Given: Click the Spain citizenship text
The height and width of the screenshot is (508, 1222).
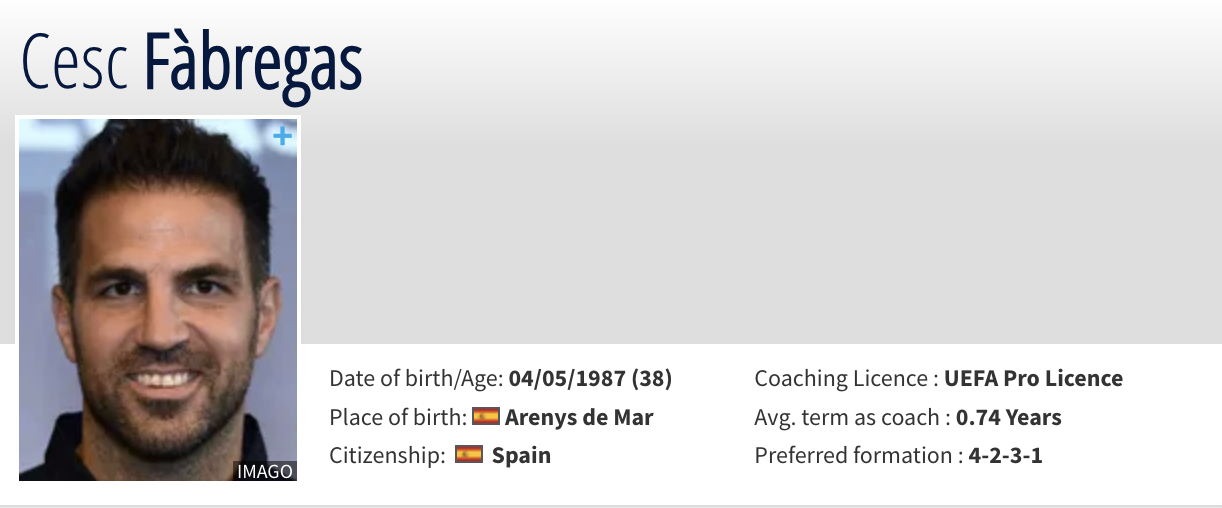Looking at the screenshot, I should (521, 455).
